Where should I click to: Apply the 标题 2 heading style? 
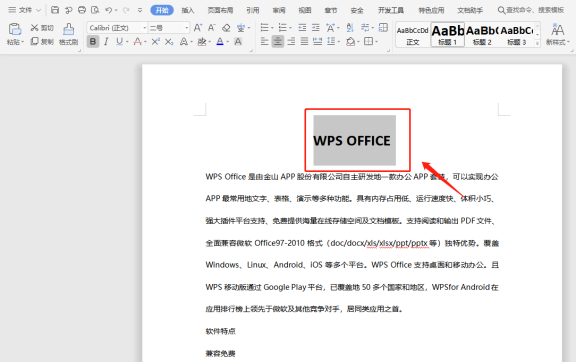tap(482, 35)
